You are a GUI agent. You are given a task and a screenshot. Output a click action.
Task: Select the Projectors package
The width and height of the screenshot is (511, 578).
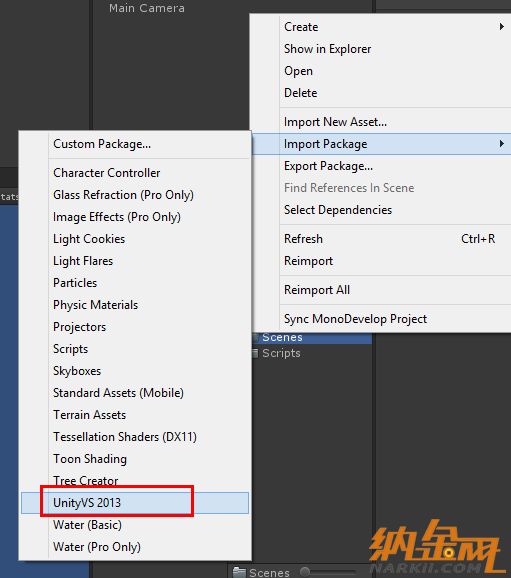135,327
